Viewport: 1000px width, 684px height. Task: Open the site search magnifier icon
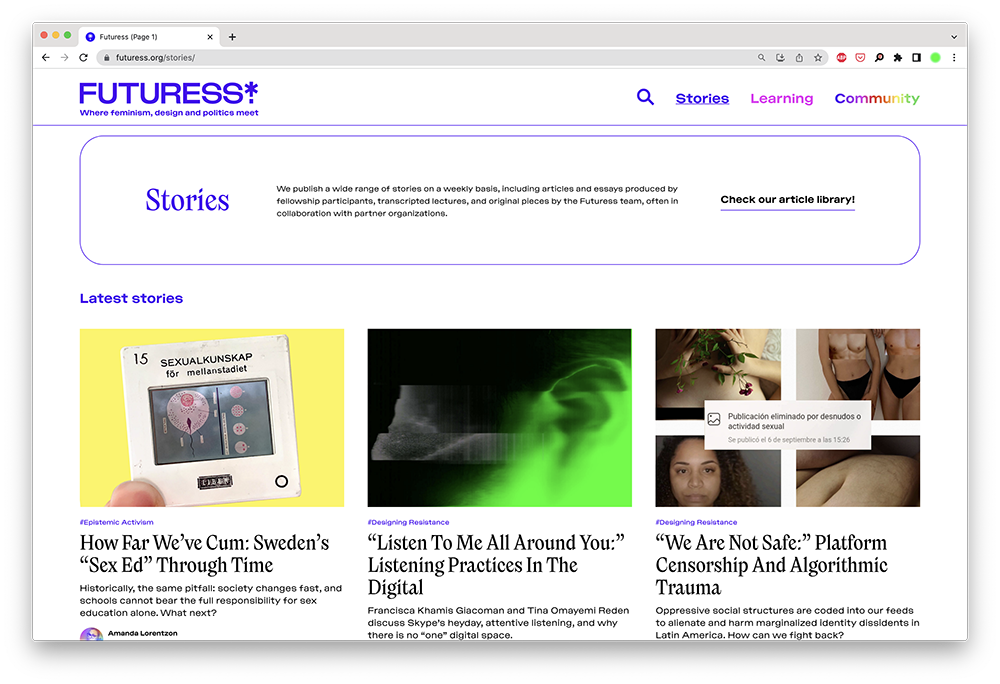(645, 98)
